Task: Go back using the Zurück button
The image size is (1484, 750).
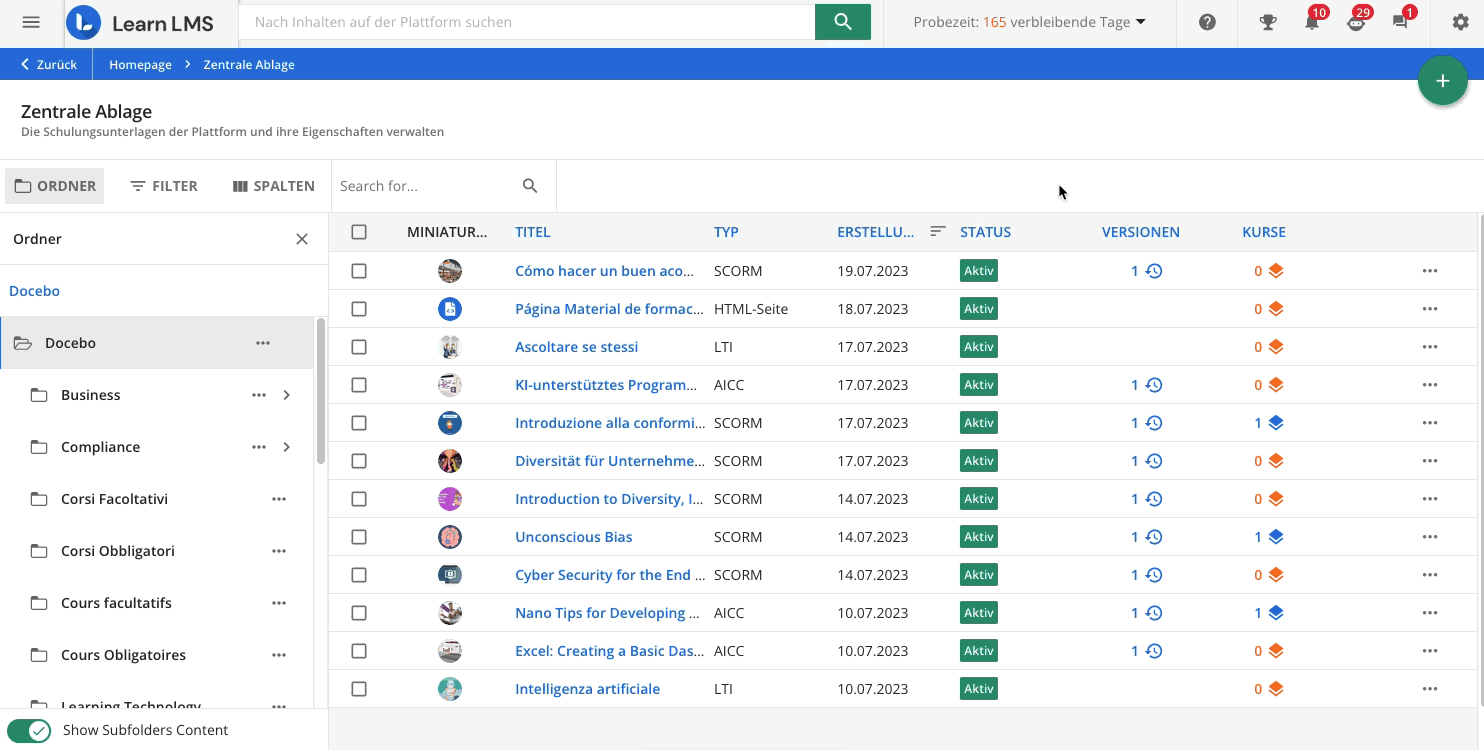Action: coord(48,64)
